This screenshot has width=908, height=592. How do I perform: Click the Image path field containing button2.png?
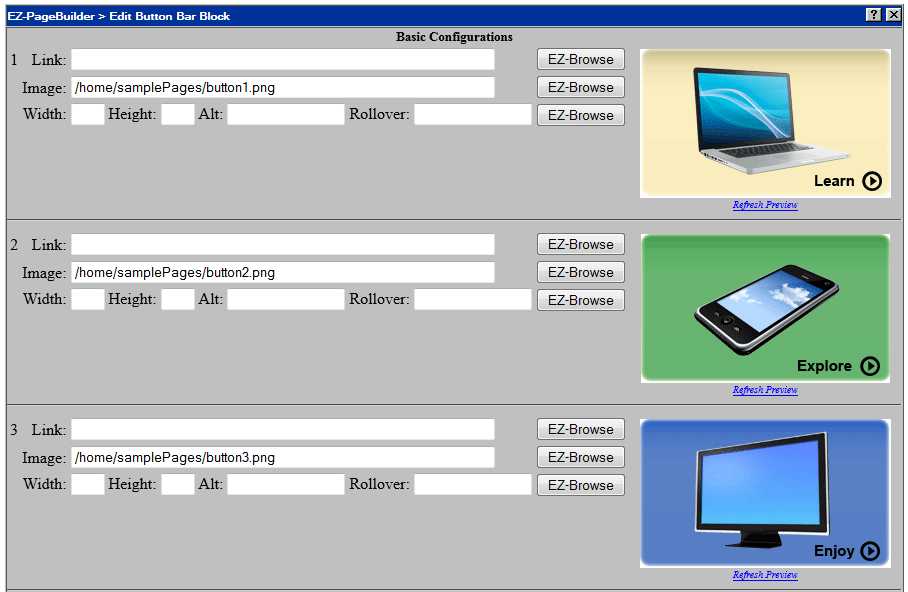pos(283,272)
